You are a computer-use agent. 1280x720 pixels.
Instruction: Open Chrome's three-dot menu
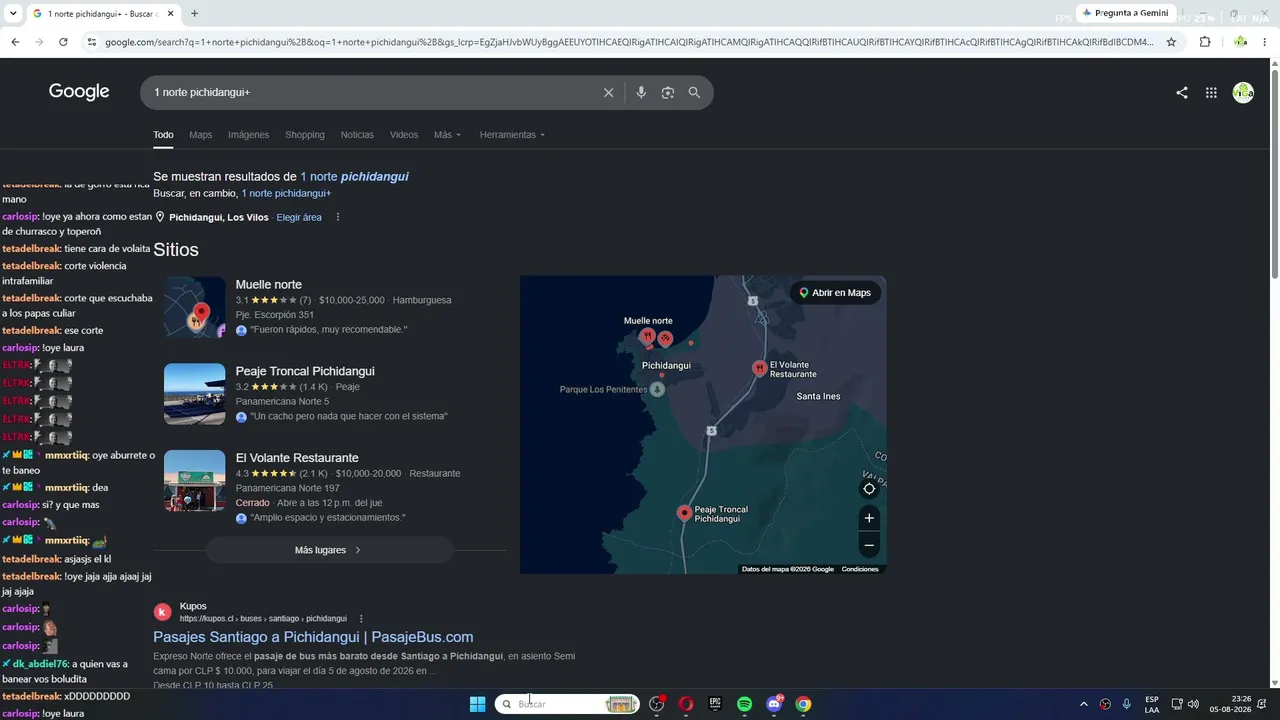[x=1265, y=42]
